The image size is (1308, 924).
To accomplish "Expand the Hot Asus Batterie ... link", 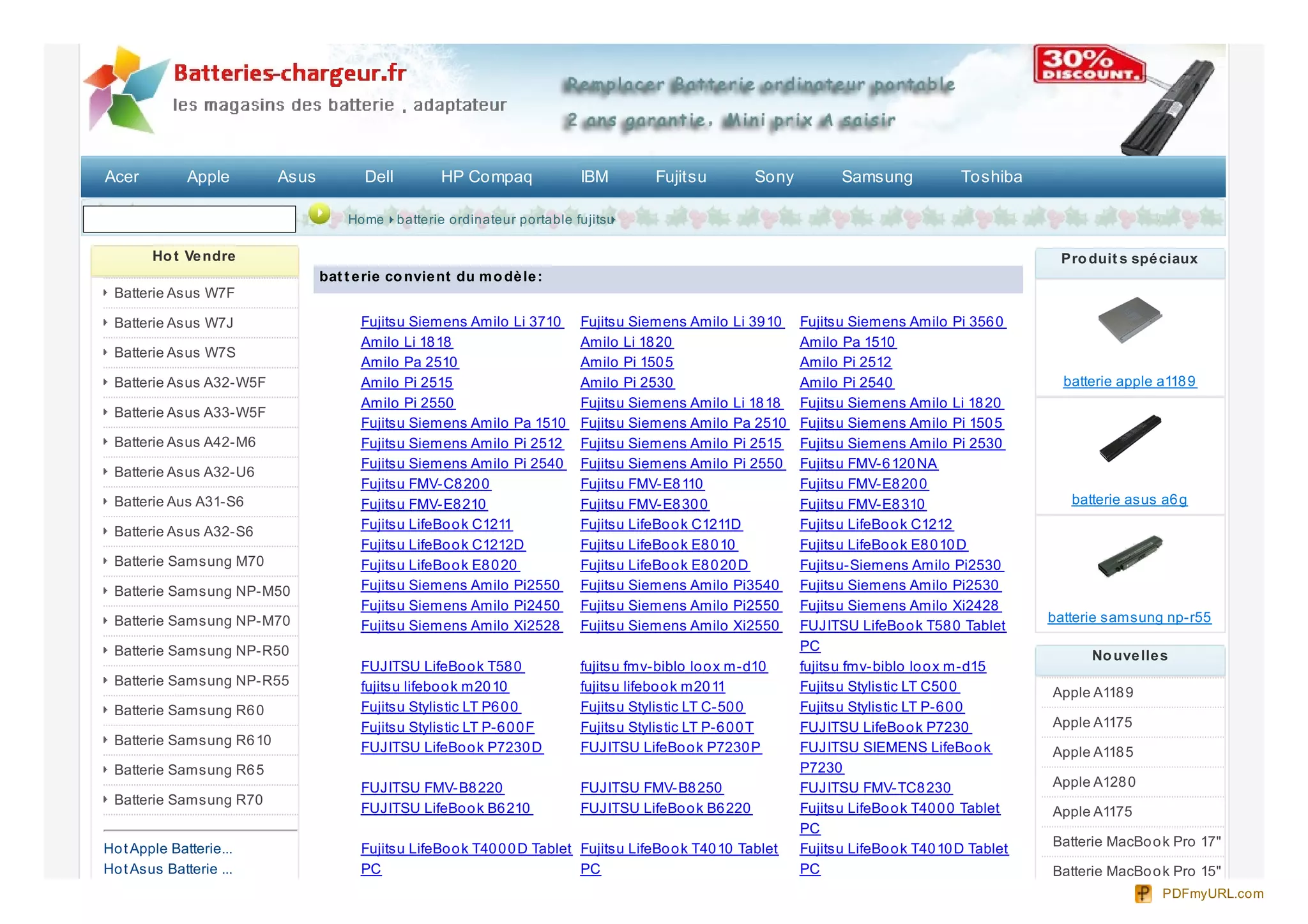I will (x=168, y=869).
